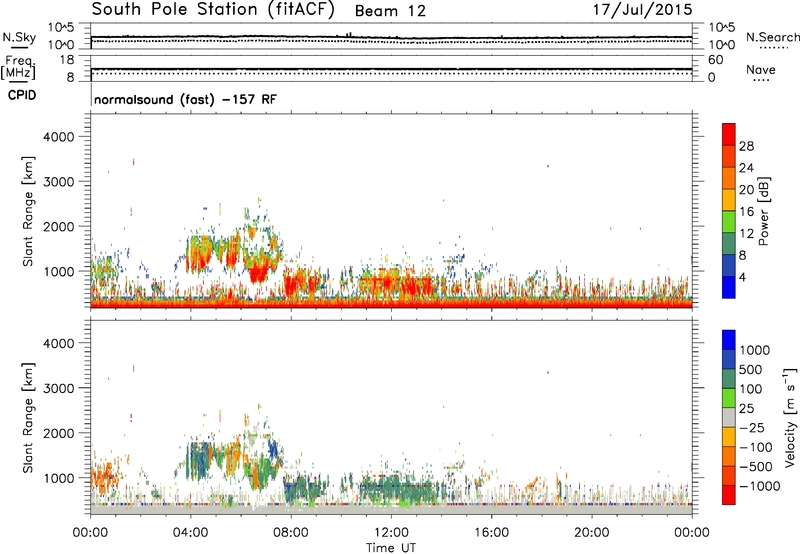Pick the dark green Power segment between 8 and 12
Viewport: 800px width, 554px height.
(729, 243)
